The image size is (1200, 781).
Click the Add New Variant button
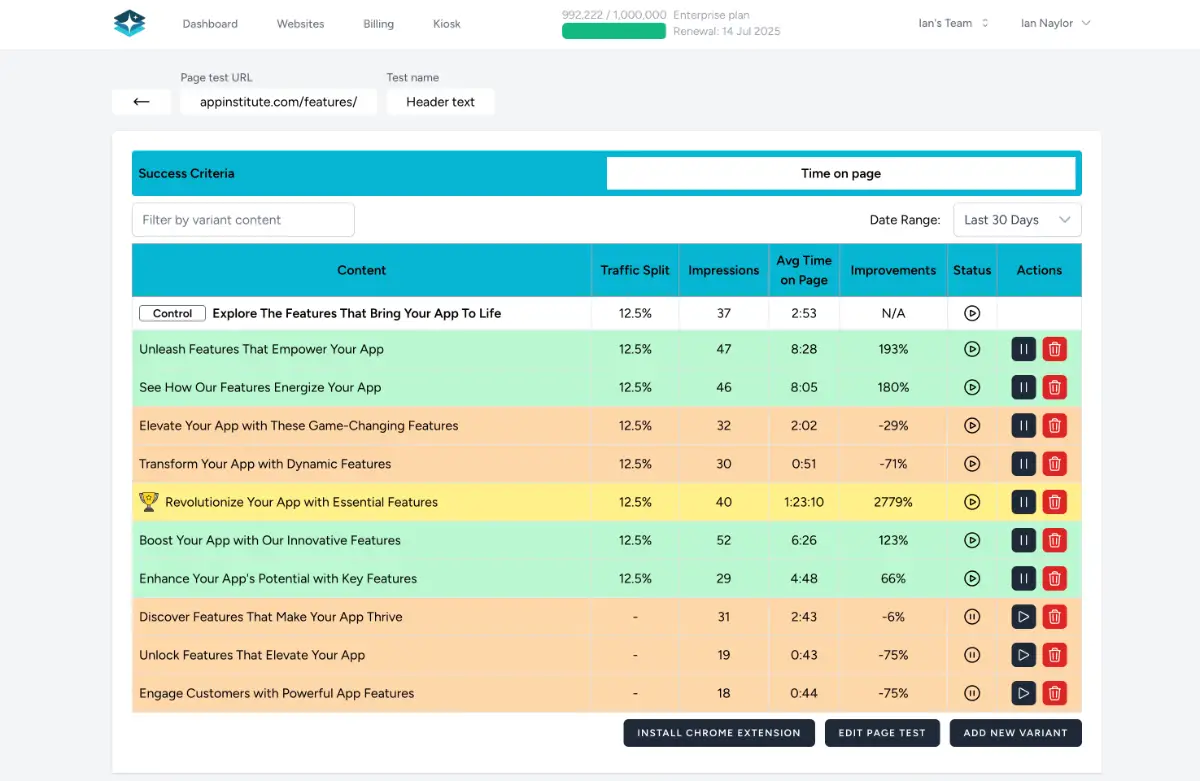1015,733
